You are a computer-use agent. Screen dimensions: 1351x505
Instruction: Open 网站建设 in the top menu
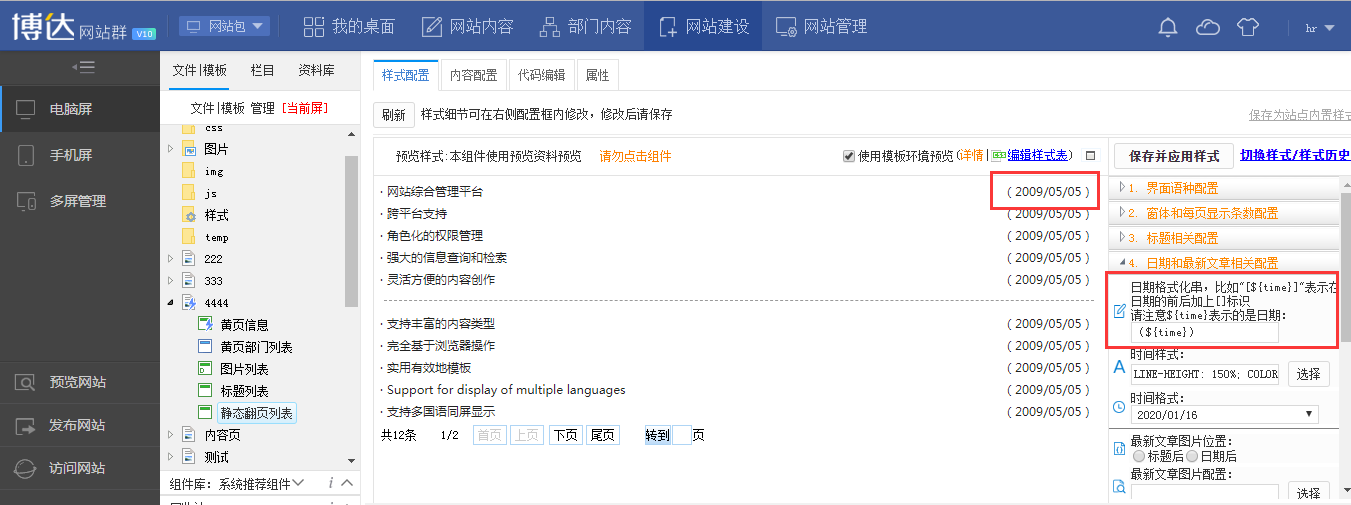703,26
